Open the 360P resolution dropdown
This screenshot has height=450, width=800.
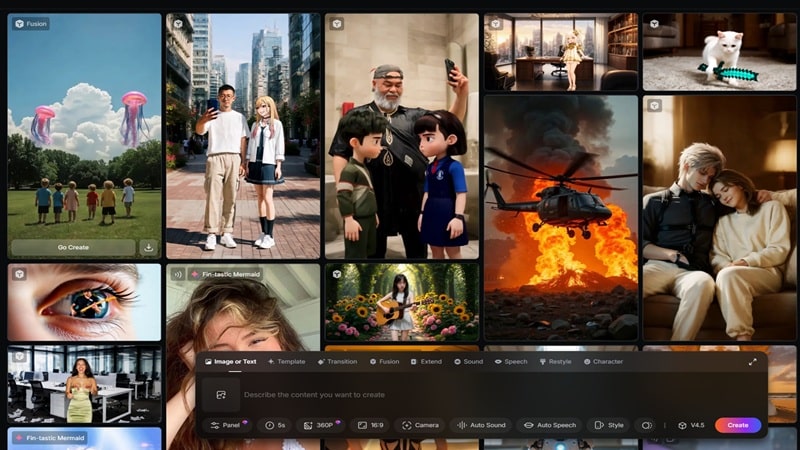click(x=319, y=425)
